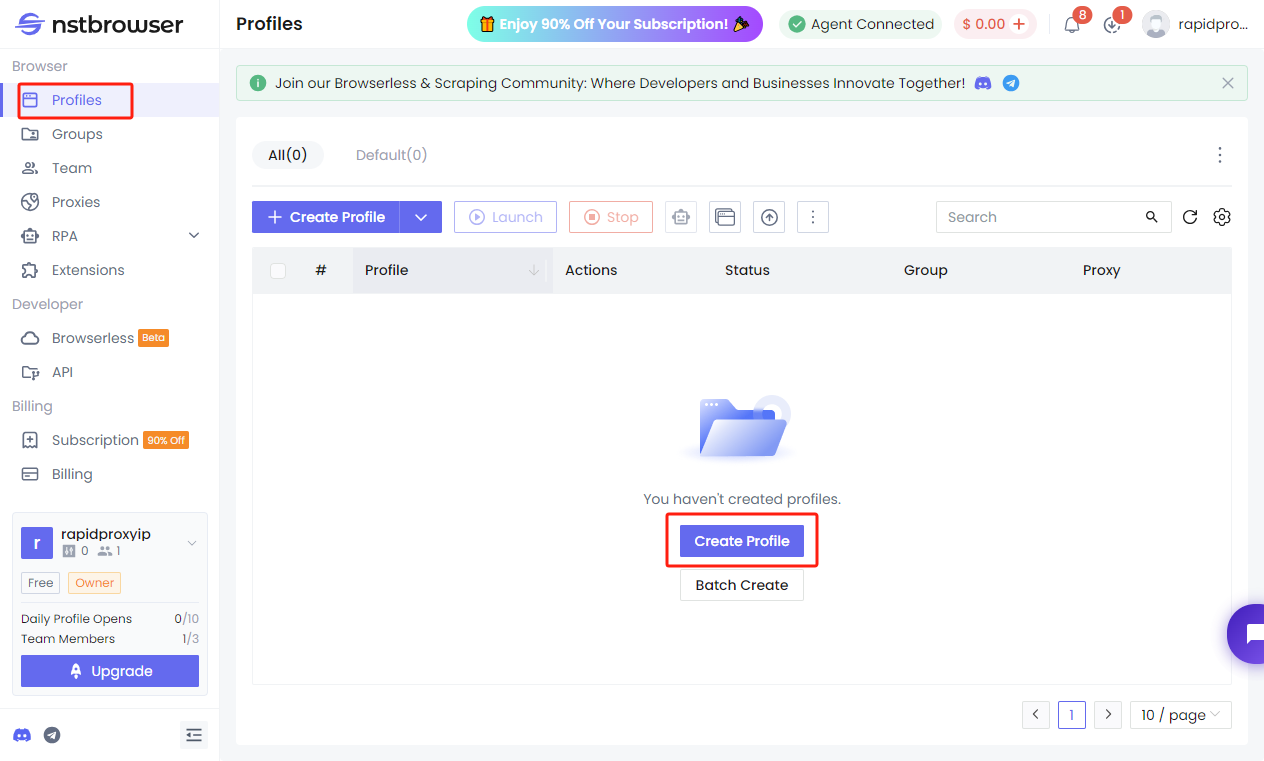Toggle the select-all checkbox
1264x761 pixels.
[x=278, y=270]
